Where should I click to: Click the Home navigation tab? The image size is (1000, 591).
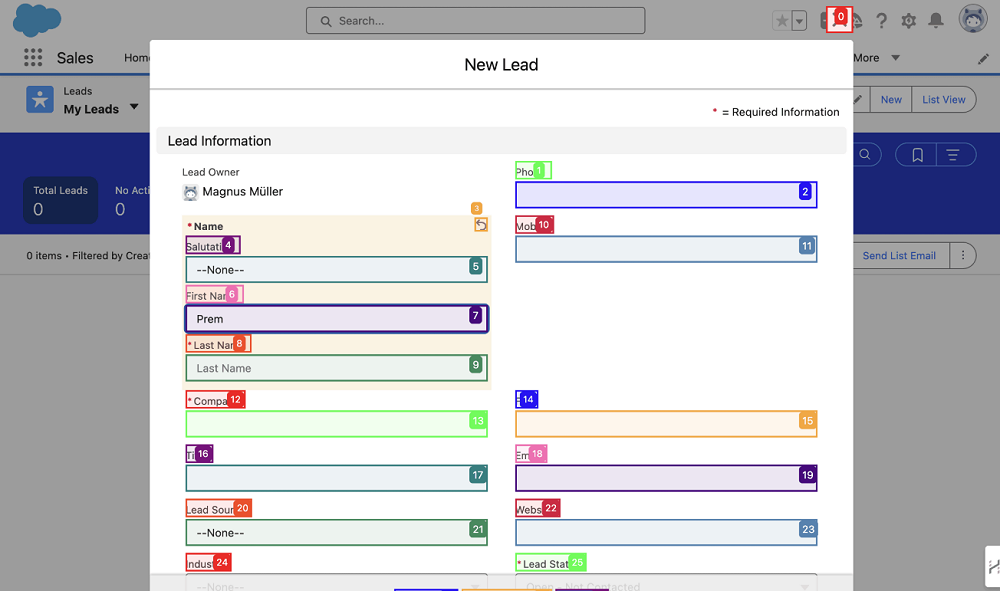click(136, 58)
